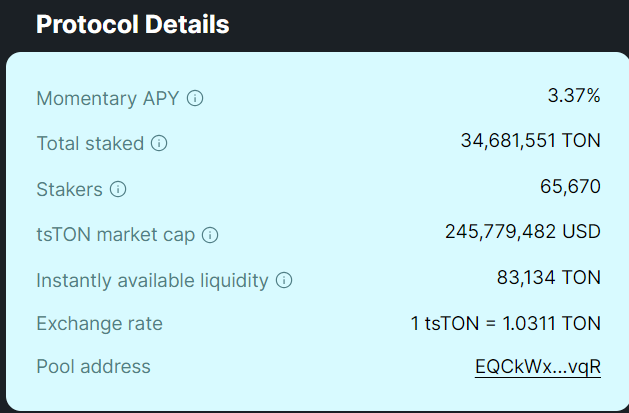Select the 83,134 TON liquidity value
629x413 pixels.
549,277
